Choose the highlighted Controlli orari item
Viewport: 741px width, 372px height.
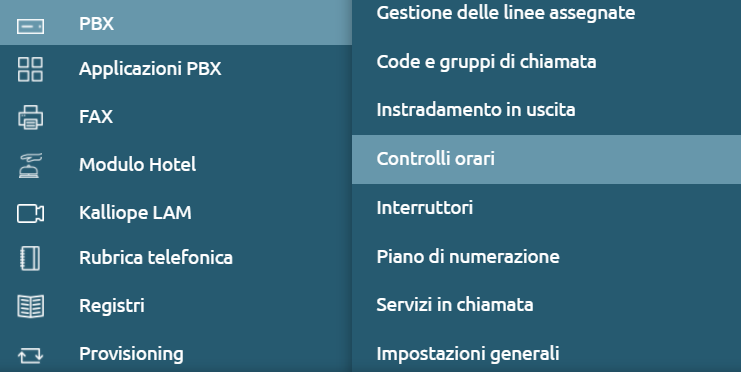pyautogui.click(x=546, y=159)
